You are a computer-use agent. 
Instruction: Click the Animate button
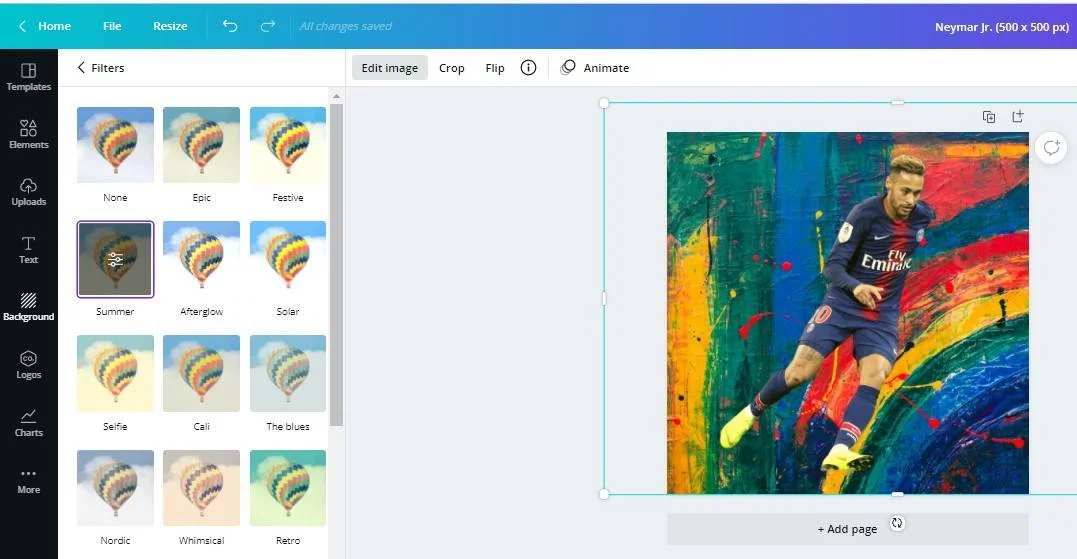[x=595, y=67]
